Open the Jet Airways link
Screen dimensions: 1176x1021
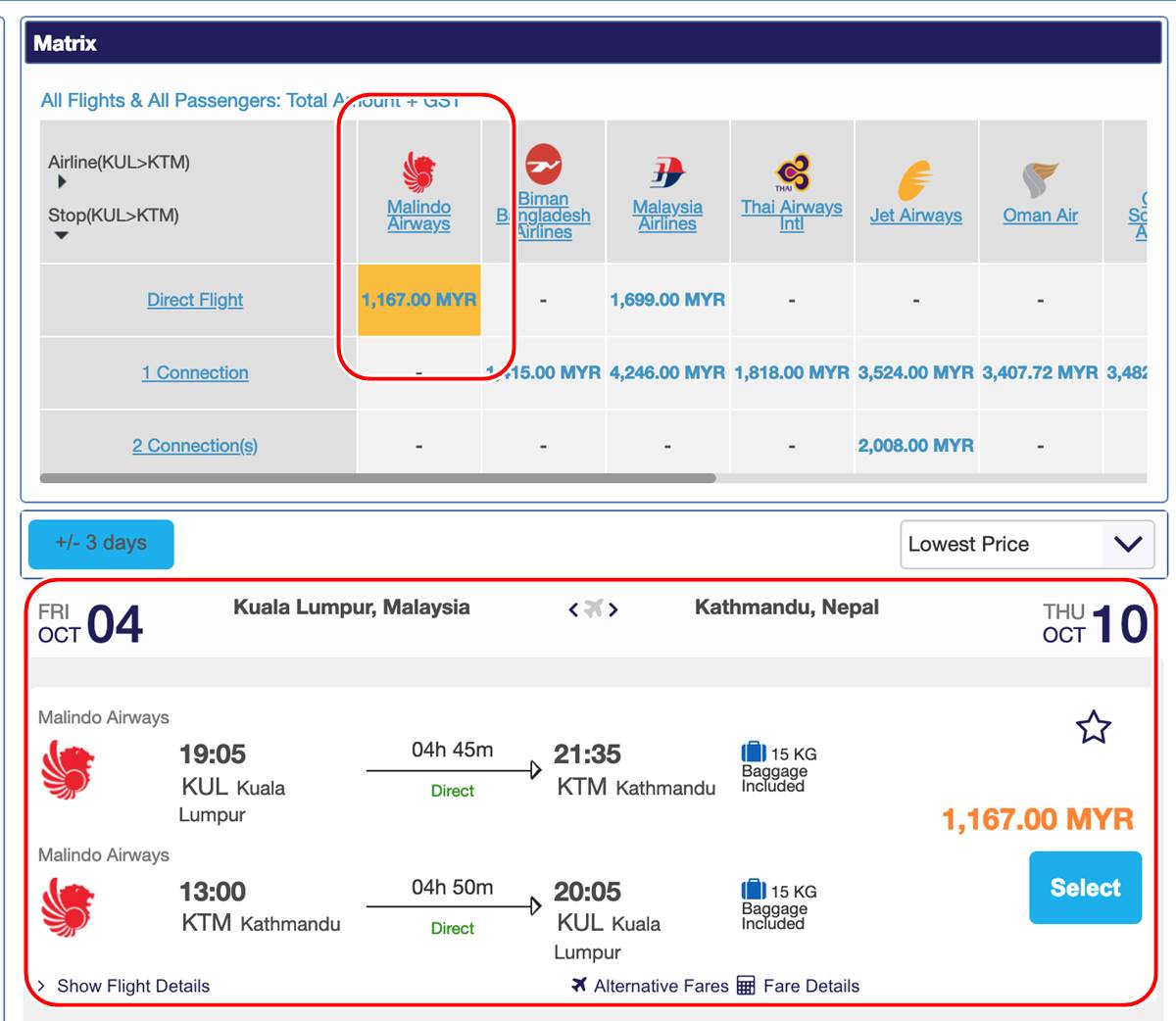(x=915, y=216)
